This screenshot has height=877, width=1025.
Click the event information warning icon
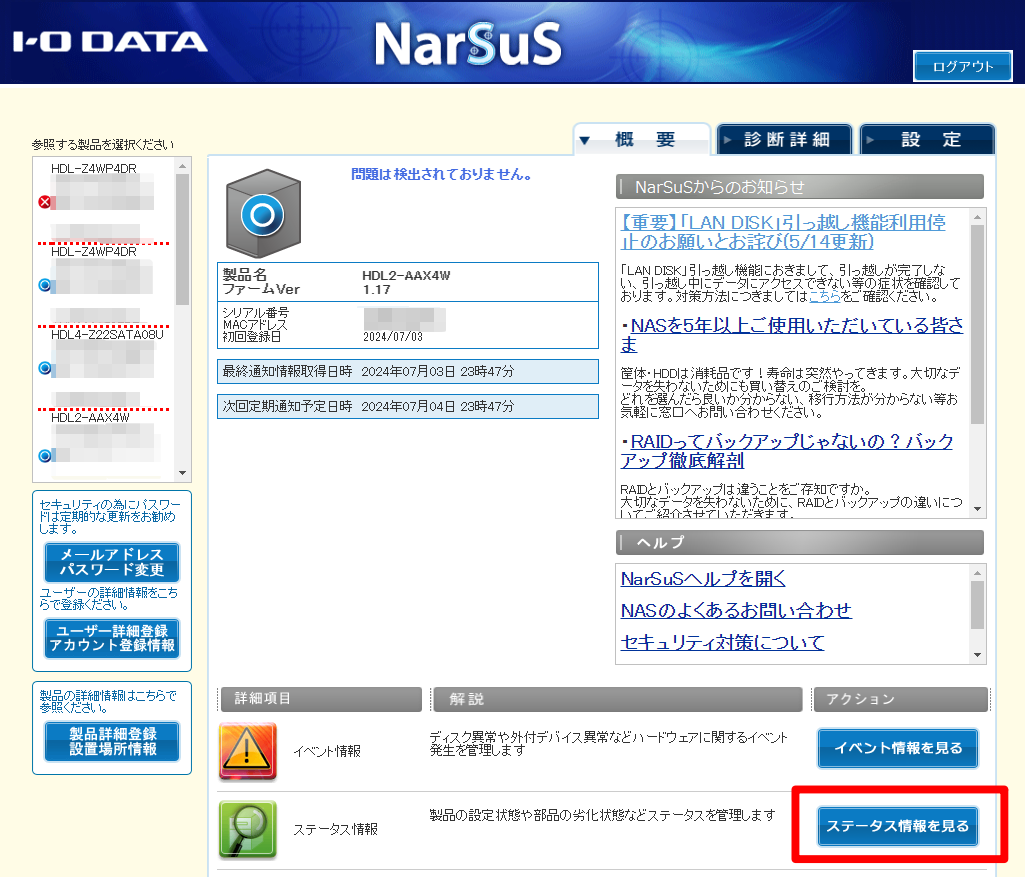(247, 751)
